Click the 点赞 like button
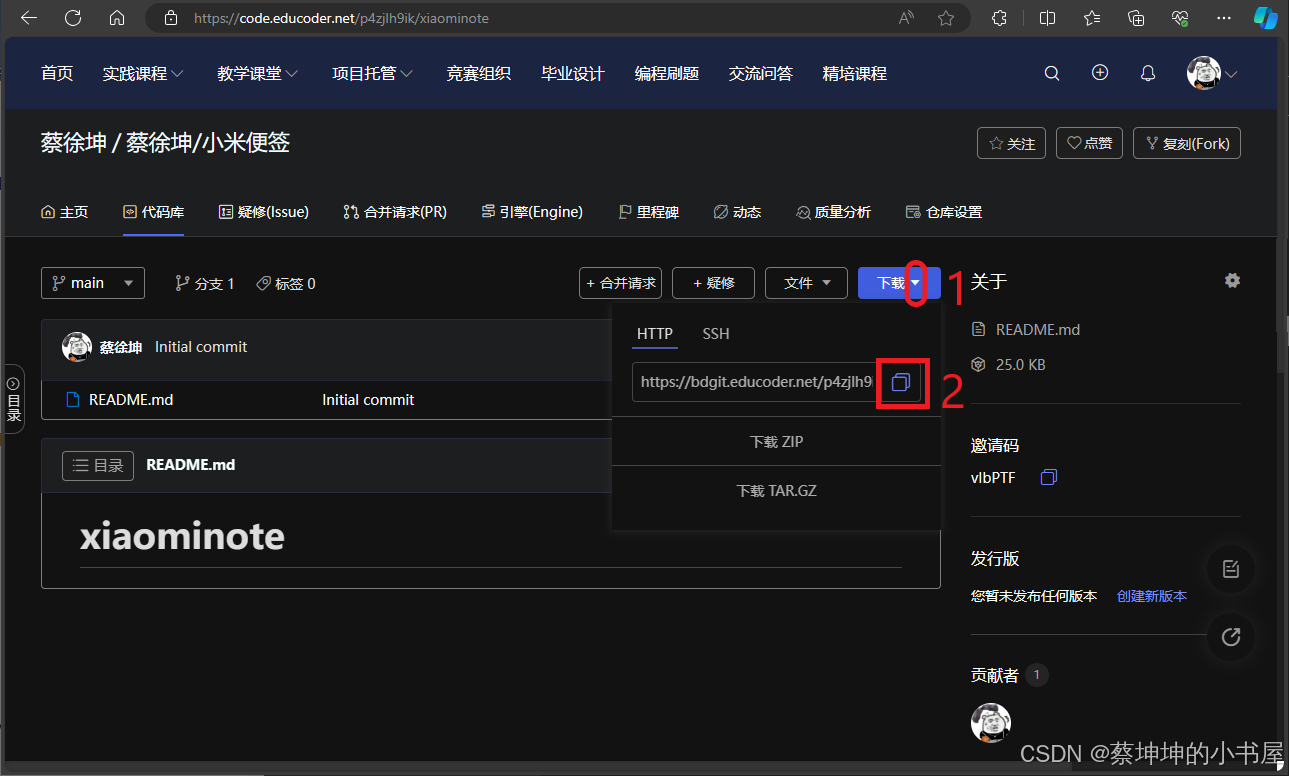The height and width of the screenshot is (776, 1289). (x=1090, y=143)
